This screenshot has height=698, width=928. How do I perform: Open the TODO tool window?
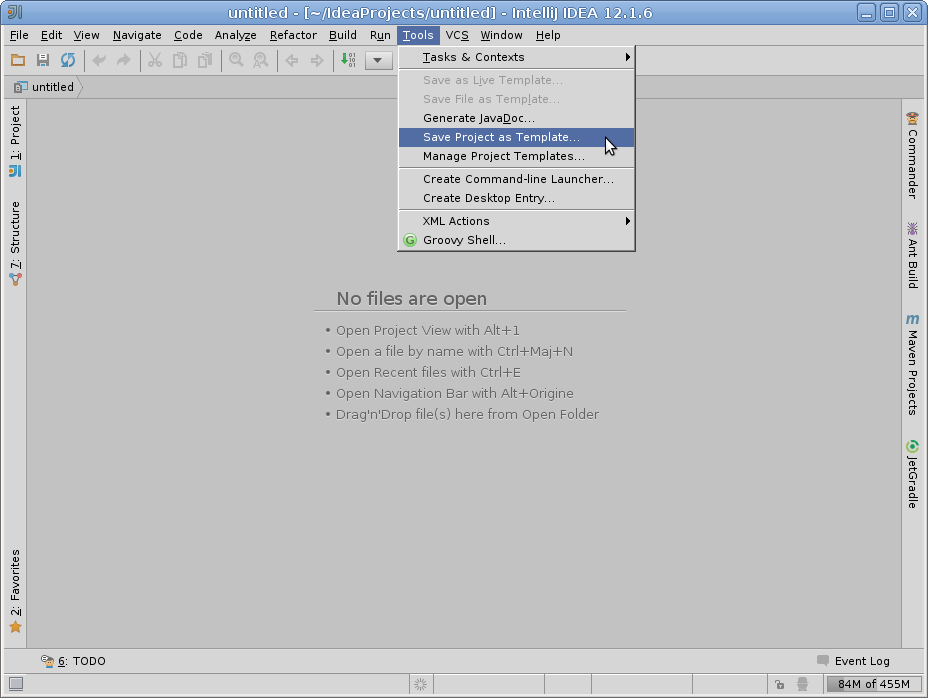tap(73, 661)
